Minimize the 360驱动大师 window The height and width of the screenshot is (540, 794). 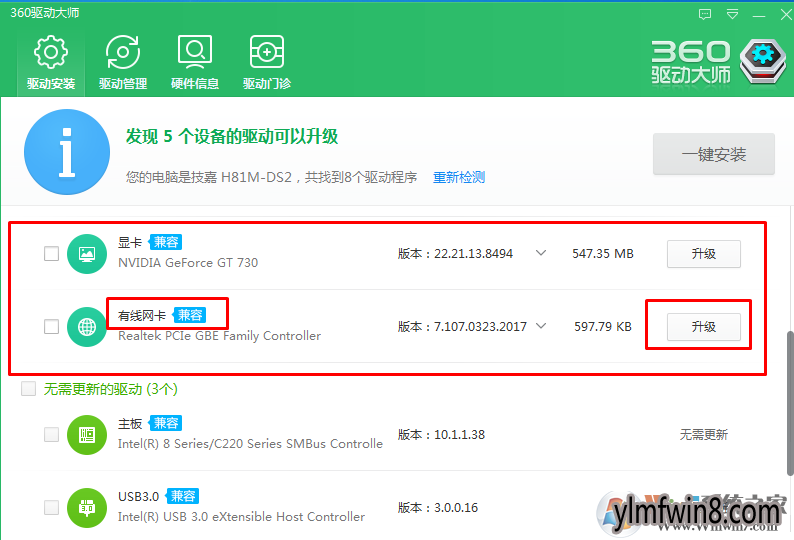pos(759,15)
